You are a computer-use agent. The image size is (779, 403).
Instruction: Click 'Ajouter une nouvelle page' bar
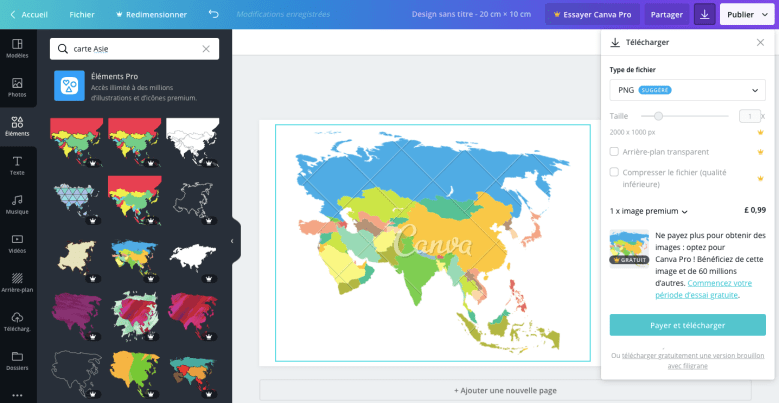[505, 390]
